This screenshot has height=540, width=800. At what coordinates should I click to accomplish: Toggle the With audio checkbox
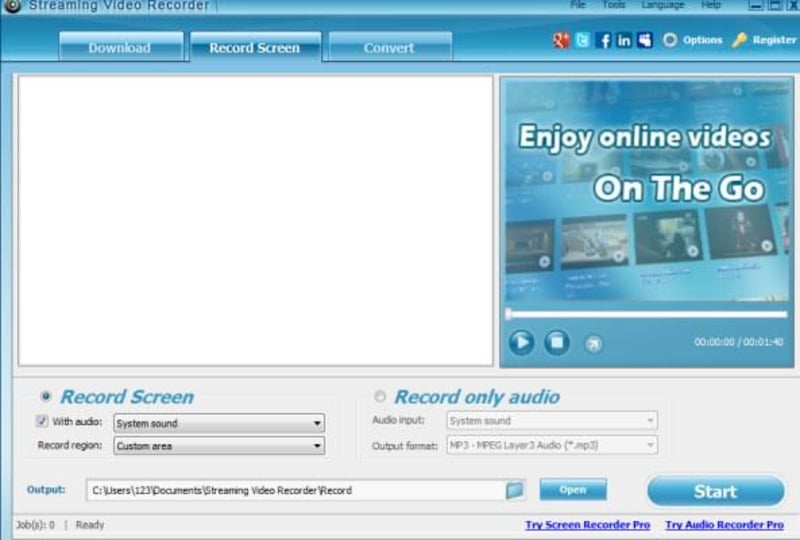(42, 421)
